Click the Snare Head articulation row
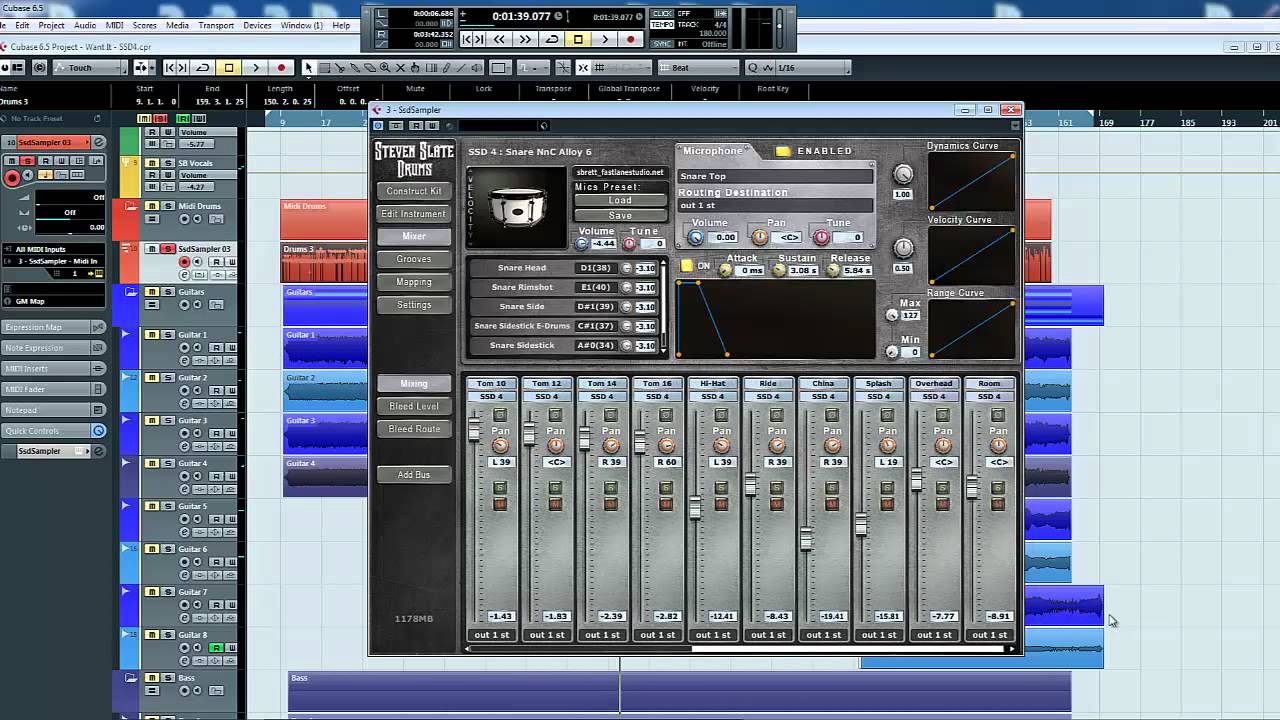 (x=563, y=268)
